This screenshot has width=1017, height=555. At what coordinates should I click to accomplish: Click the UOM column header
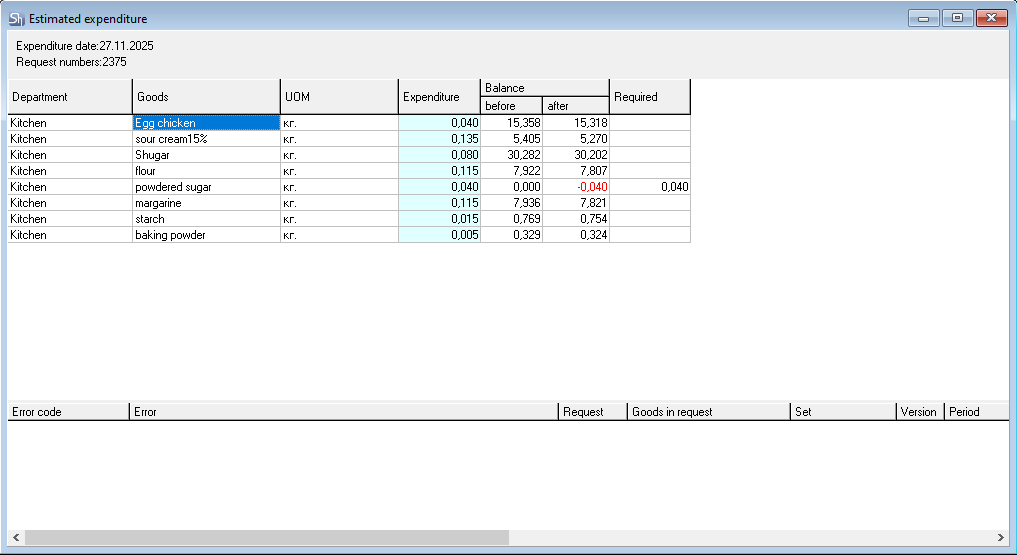[x=339, y=97]
